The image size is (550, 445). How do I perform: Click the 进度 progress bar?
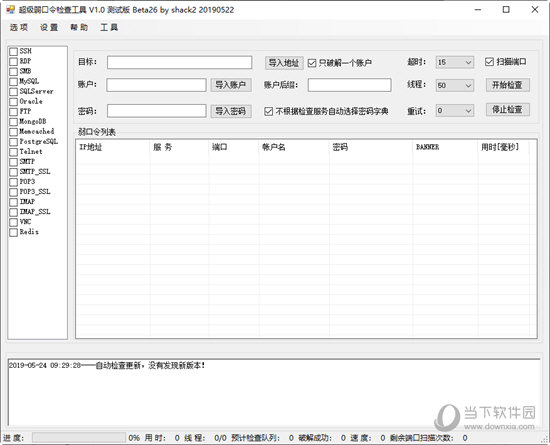[x=79, y=437]
